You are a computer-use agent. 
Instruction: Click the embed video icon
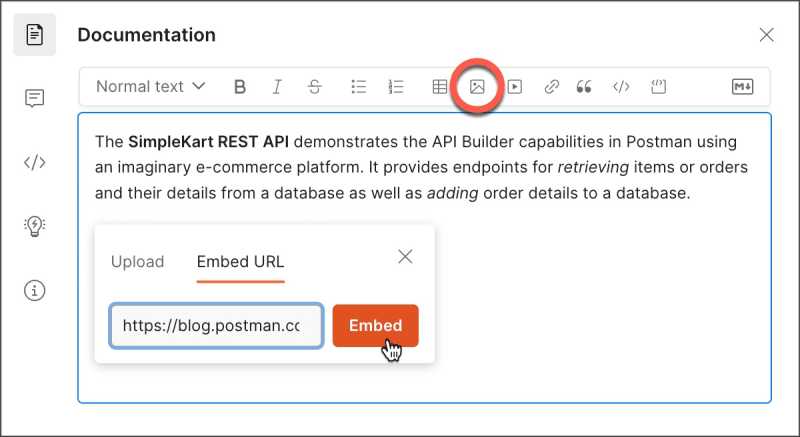click(x=514, y=87)
